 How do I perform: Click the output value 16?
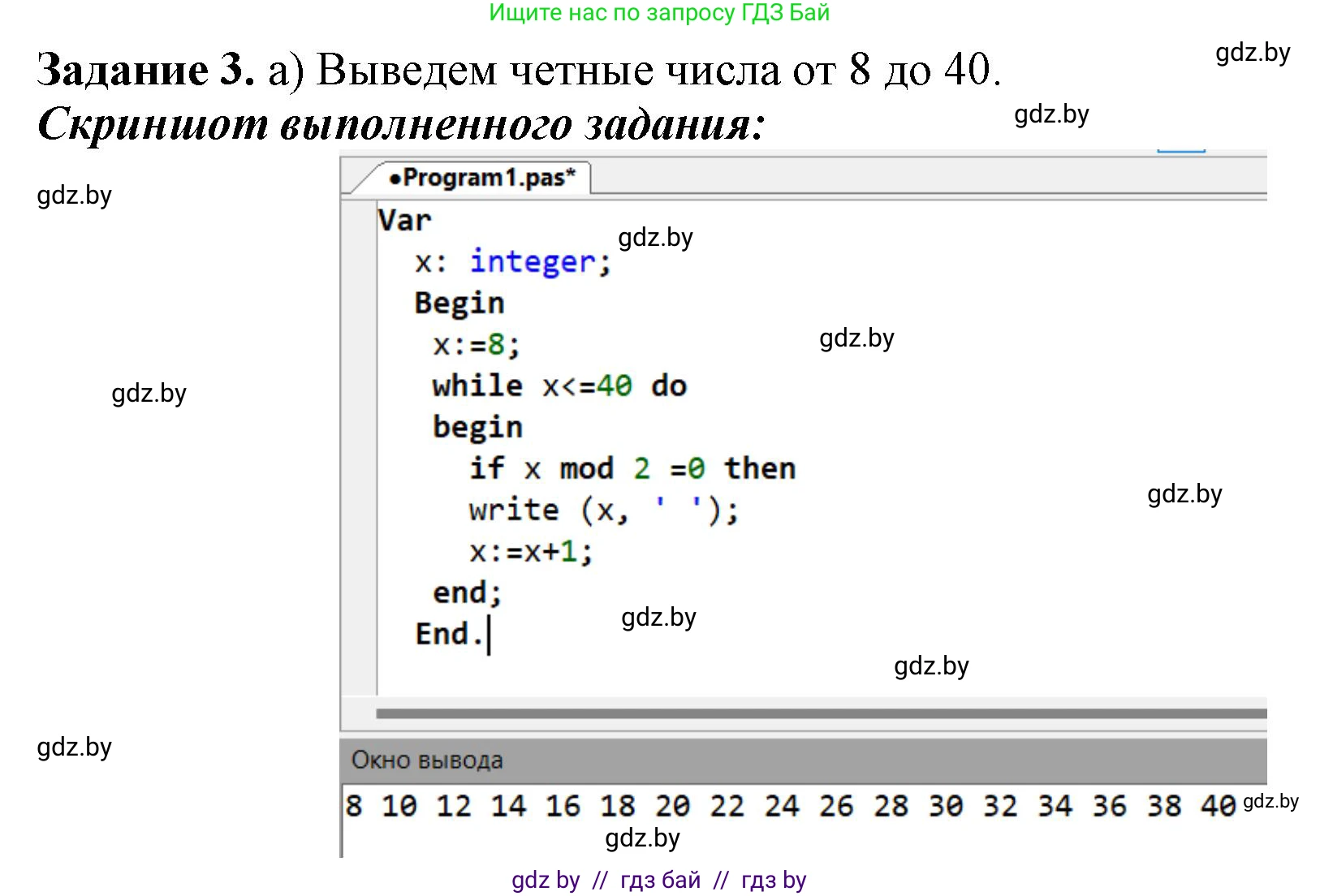point(563,806)
